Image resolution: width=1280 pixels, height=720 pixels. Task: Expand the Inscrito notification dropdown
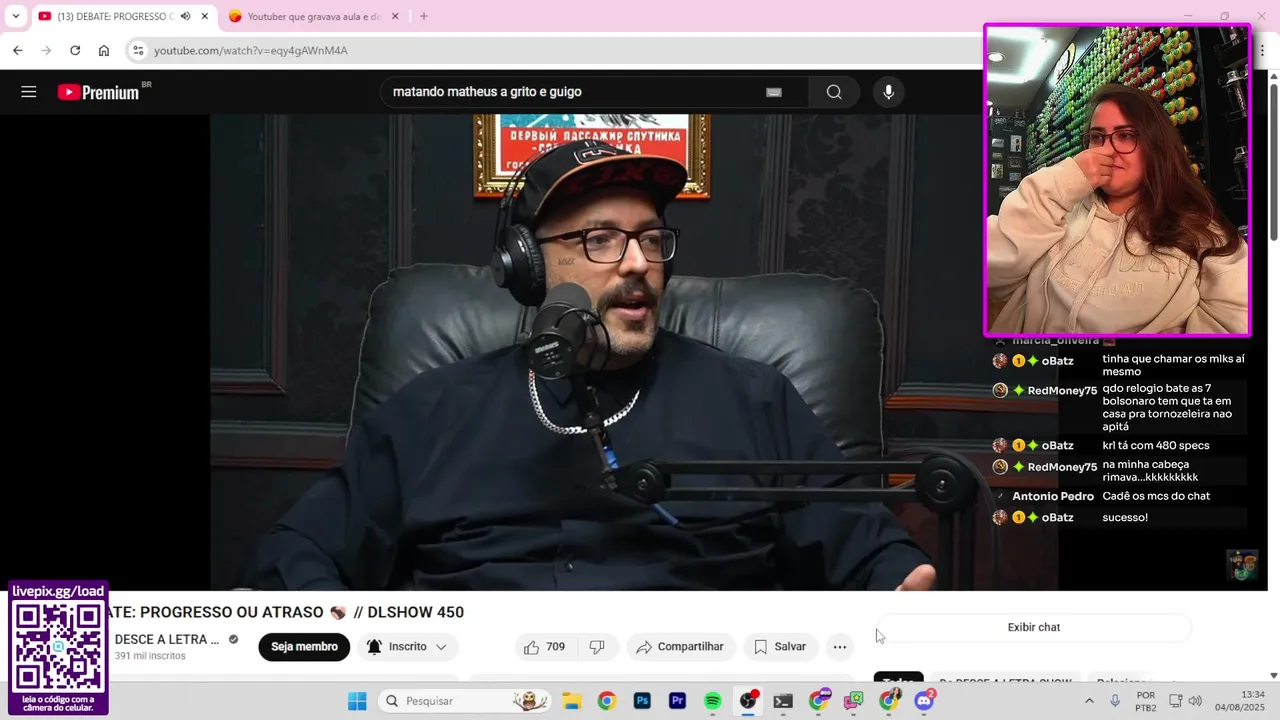pyautogui.click(x=408, y=647)
